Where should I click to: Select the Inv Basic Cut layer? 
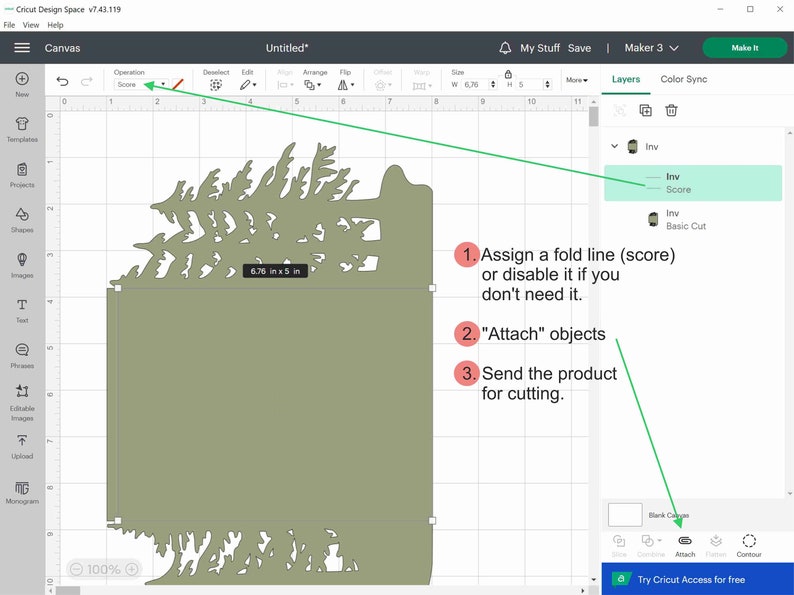693,219
